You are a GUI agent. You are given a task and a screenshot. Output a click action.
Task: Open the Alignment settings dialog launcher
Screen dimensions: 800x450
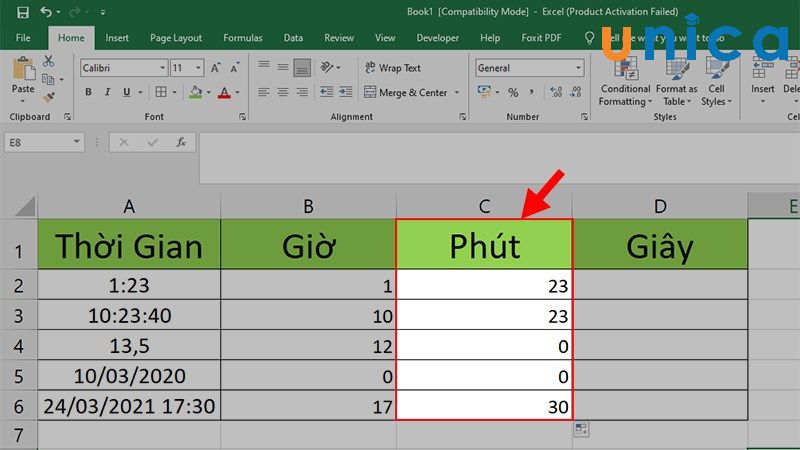pyautogui.click(x=462, y=117)
